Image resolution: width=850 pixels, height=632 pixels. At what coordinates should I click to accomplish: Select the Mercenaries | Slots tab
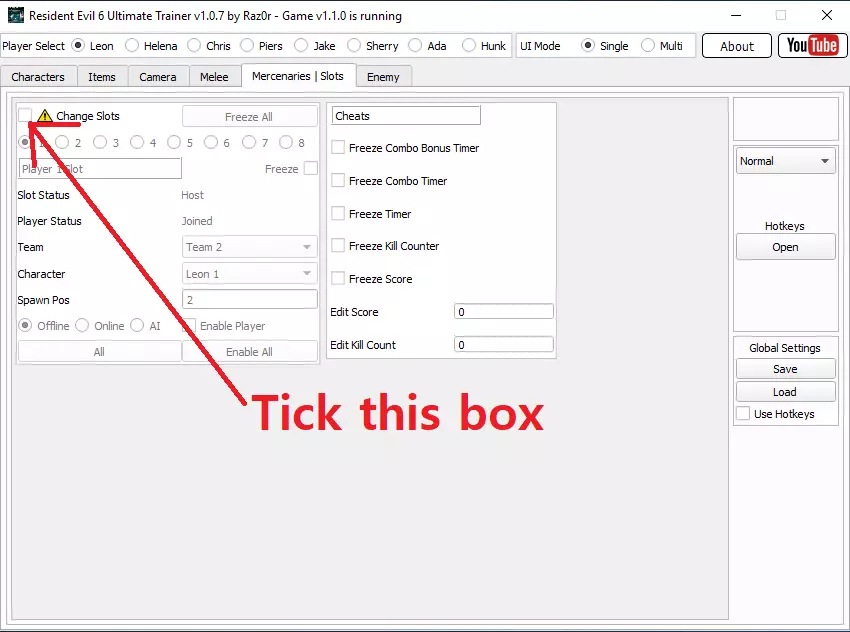[298, 76]
